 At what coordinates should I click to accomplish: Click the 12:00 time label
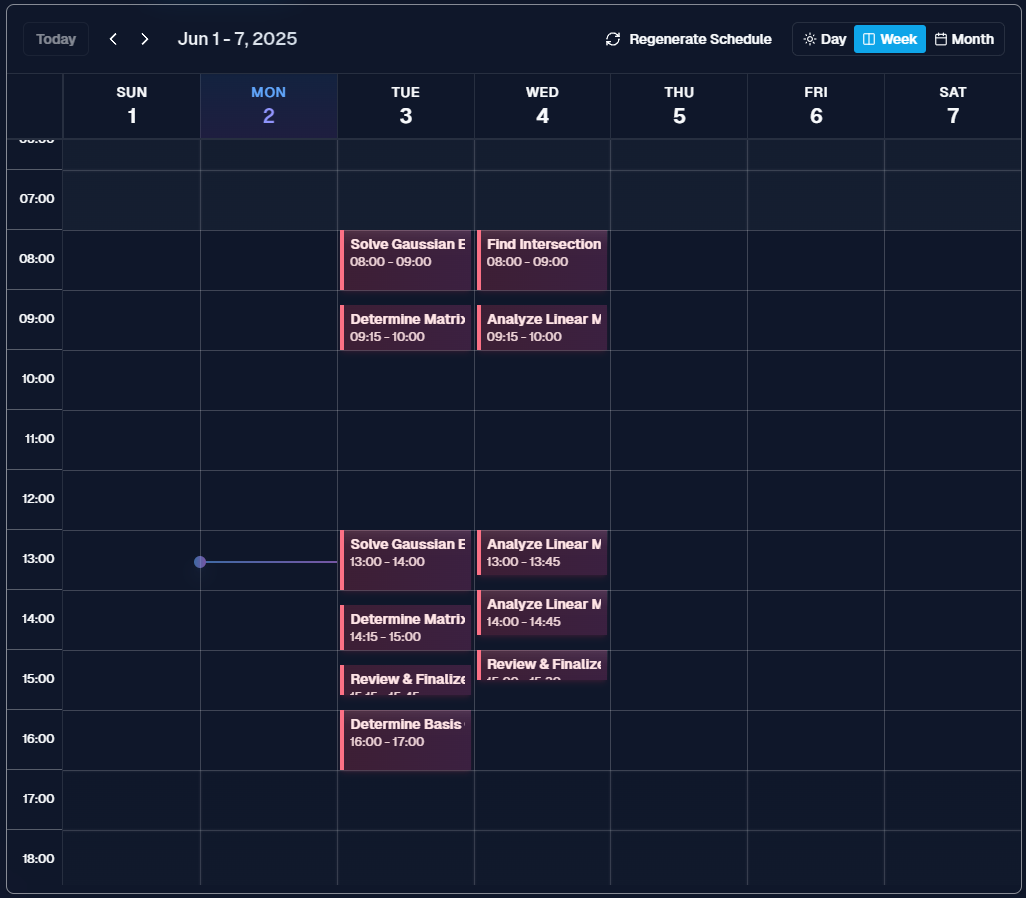[x=38, y=499]
